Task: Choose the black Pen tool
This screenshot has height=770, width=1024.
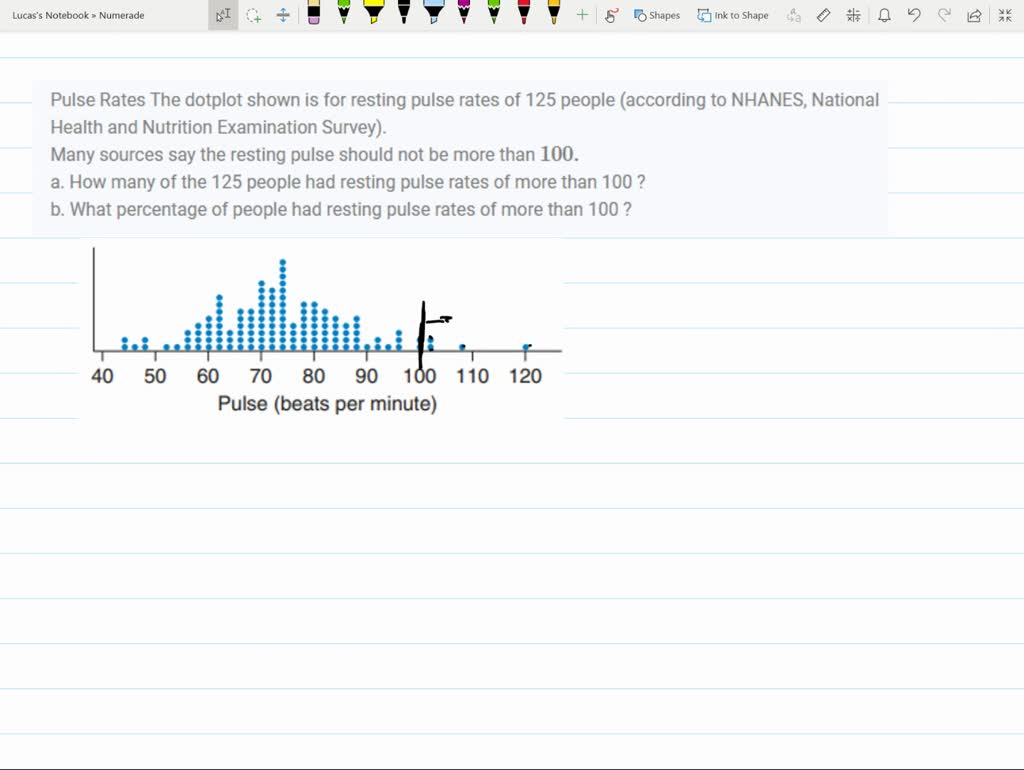Action: point(404,15)
